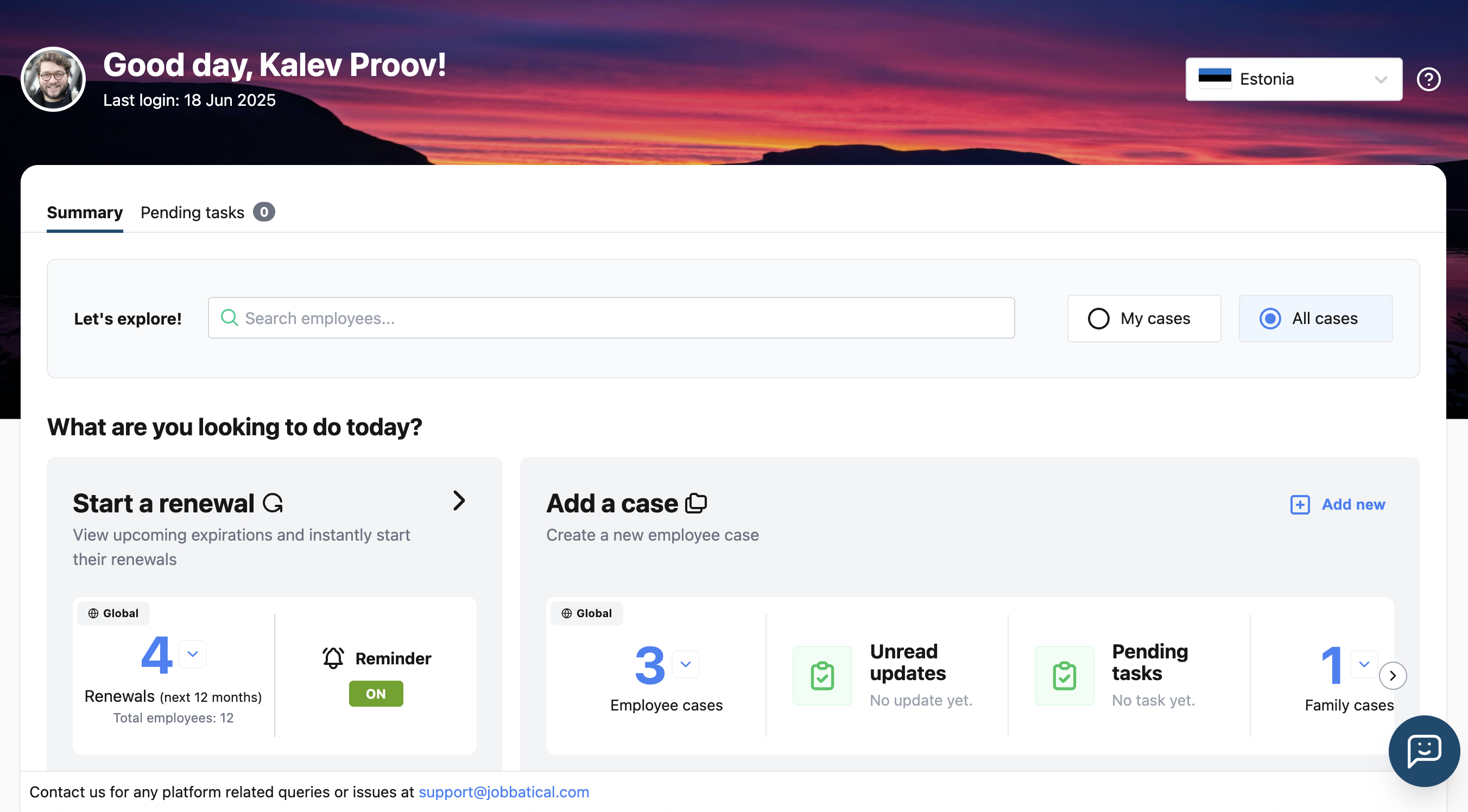This screenshot has height=812, width=1468.
Task: Open the Estonia country dropdown
Action: pyautogui.click(x=1293, y=79)
